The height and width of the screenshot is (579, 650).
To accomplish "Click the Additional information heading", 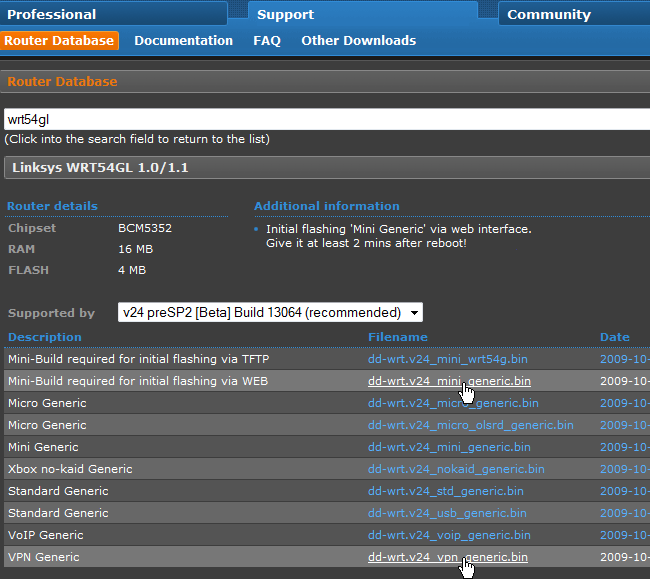I will tap(327, 206).
